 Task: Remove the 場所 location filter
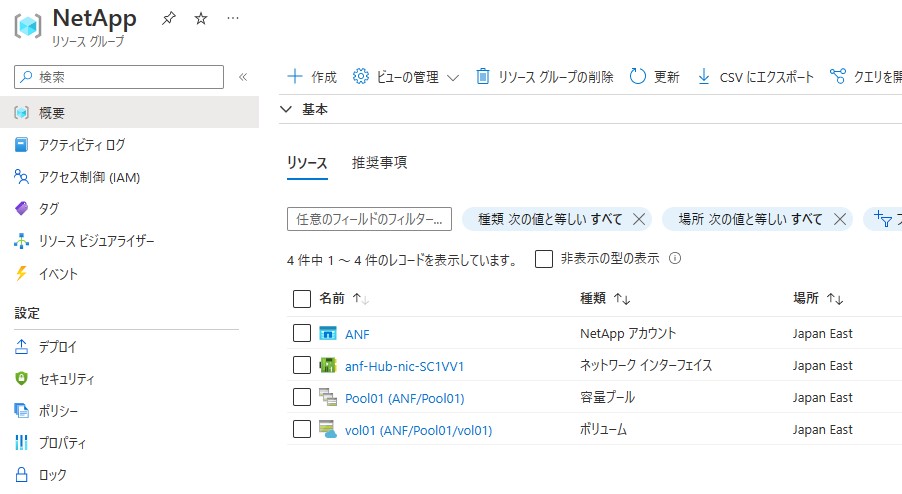pos(839,219)
